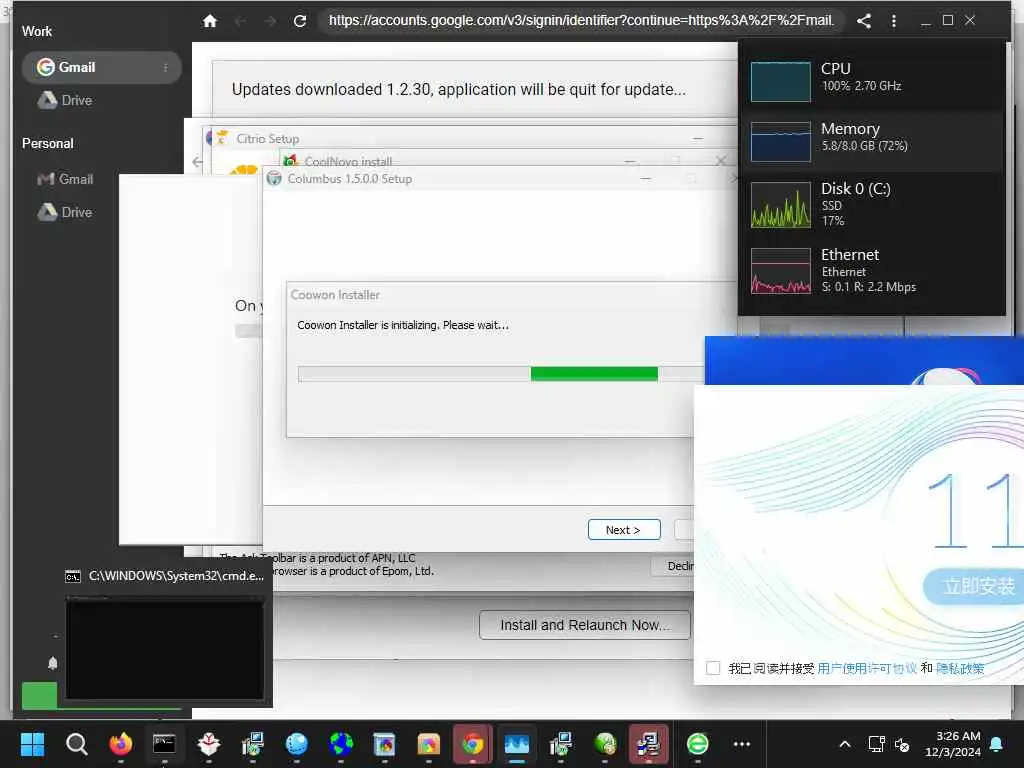Screen dimensions: 1024x768
Task: Click the CoolNovo install window title
Action: coord(348,161)
